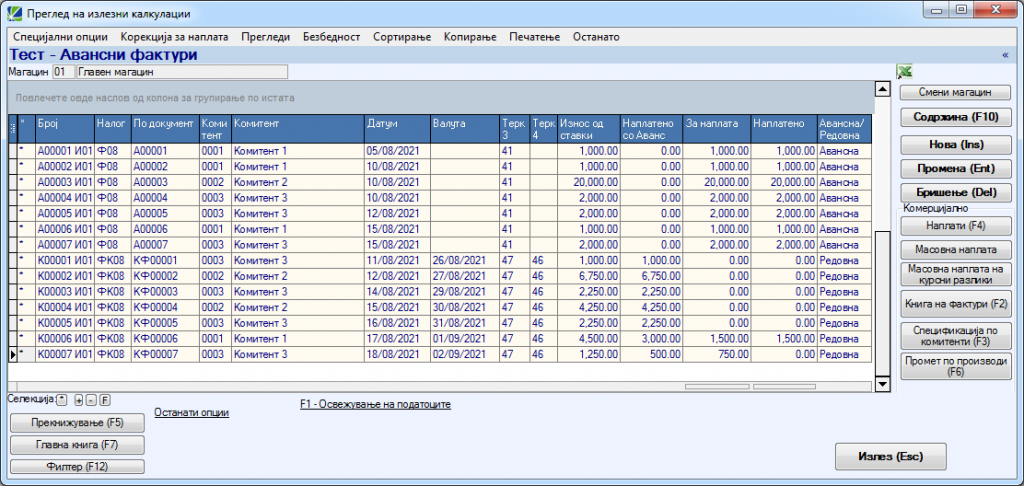Select row A00001 И01
The image size is (1024, 486).
click(440, 151)
